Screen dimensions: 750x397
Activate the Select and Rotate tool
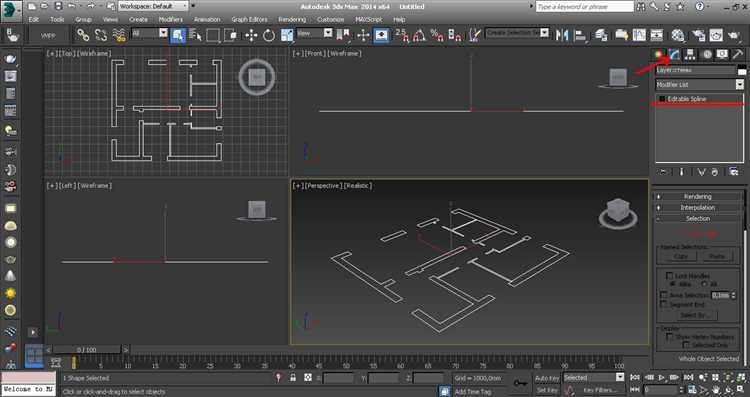(x=269, y=35)
